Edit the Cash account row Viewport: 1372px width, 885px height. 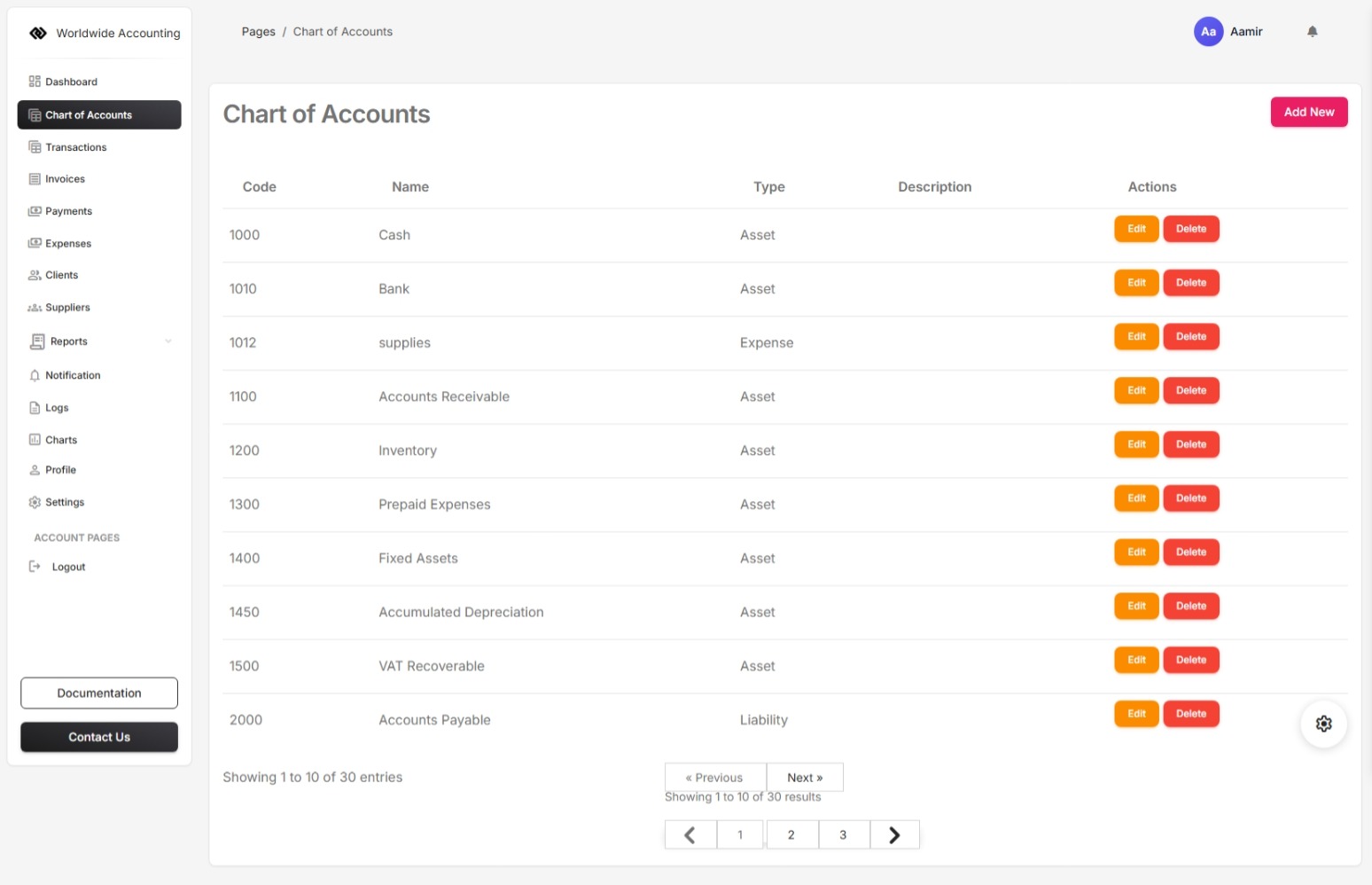tap(1135, 228)
